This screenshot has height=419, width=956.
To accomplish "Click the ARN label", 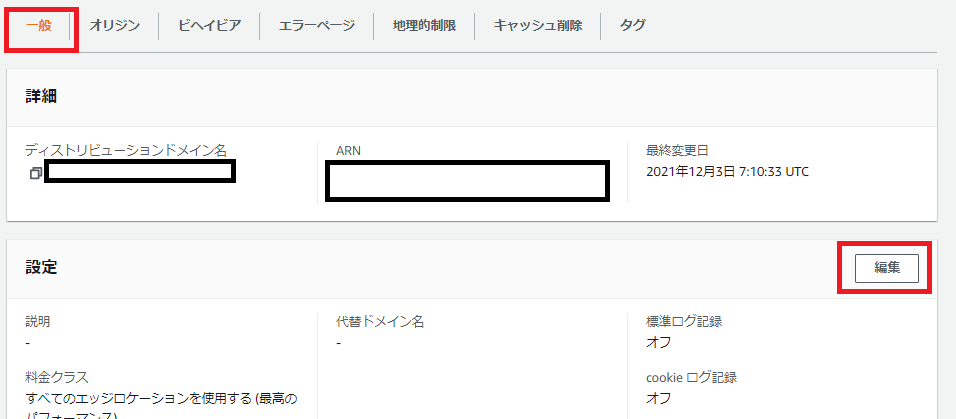I will (x=349, y=151).
